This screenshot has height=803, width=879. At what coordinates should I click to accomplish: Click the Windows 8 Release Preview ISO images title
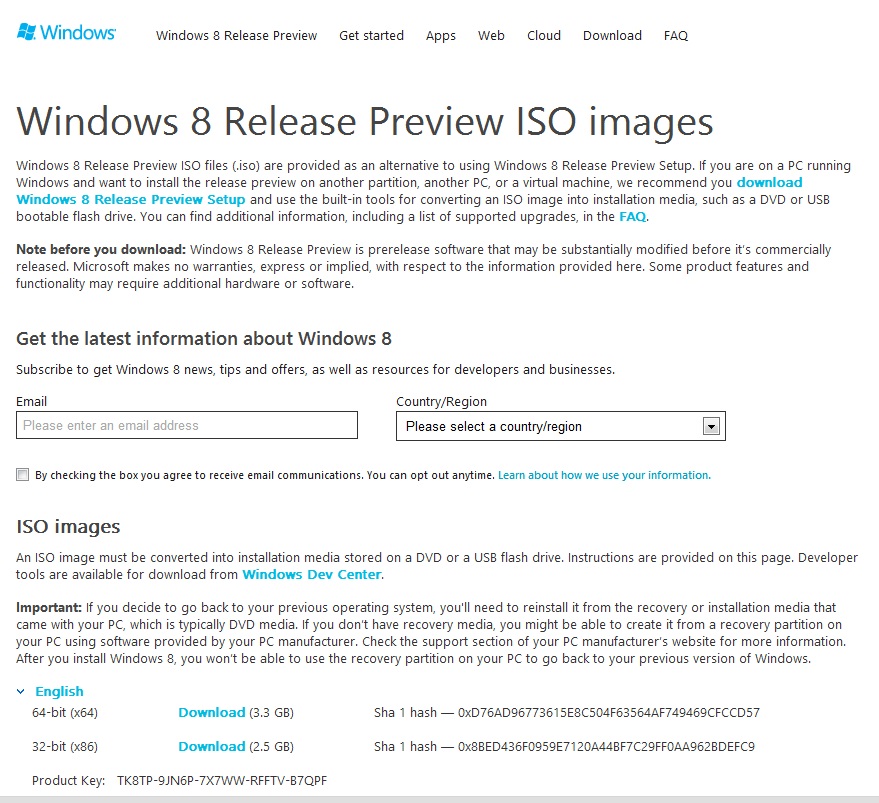pos(364,121)
